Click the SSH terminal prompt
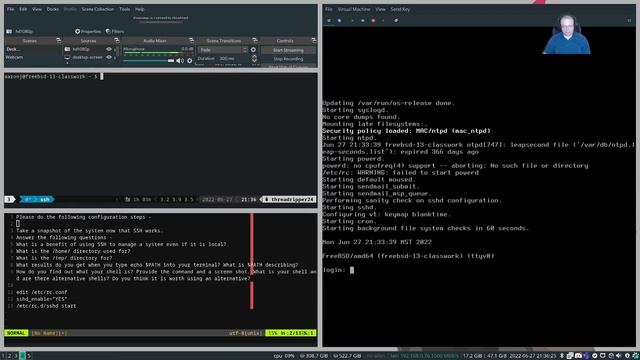Viewport: 640px width, 360px height. pos(53,76)
